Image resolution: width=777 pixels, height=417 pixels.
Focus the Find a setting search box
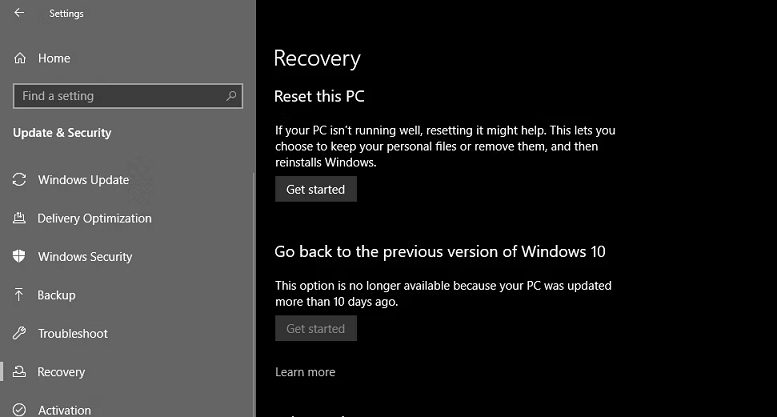(x=118, y=96)
